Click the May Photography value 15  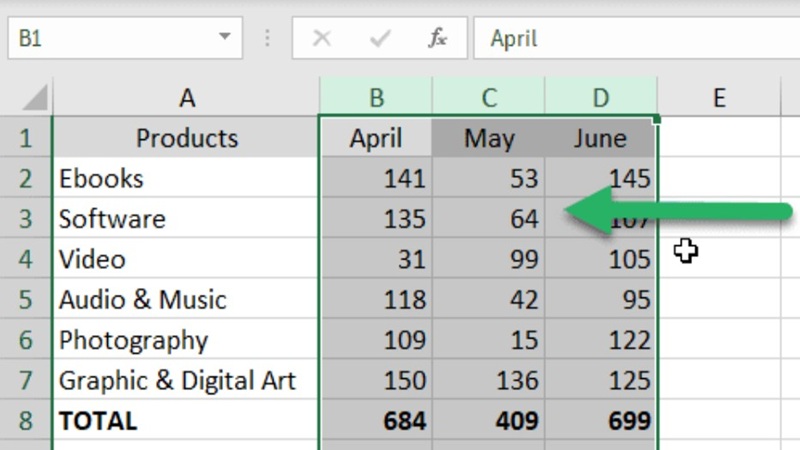coord(488,339)
